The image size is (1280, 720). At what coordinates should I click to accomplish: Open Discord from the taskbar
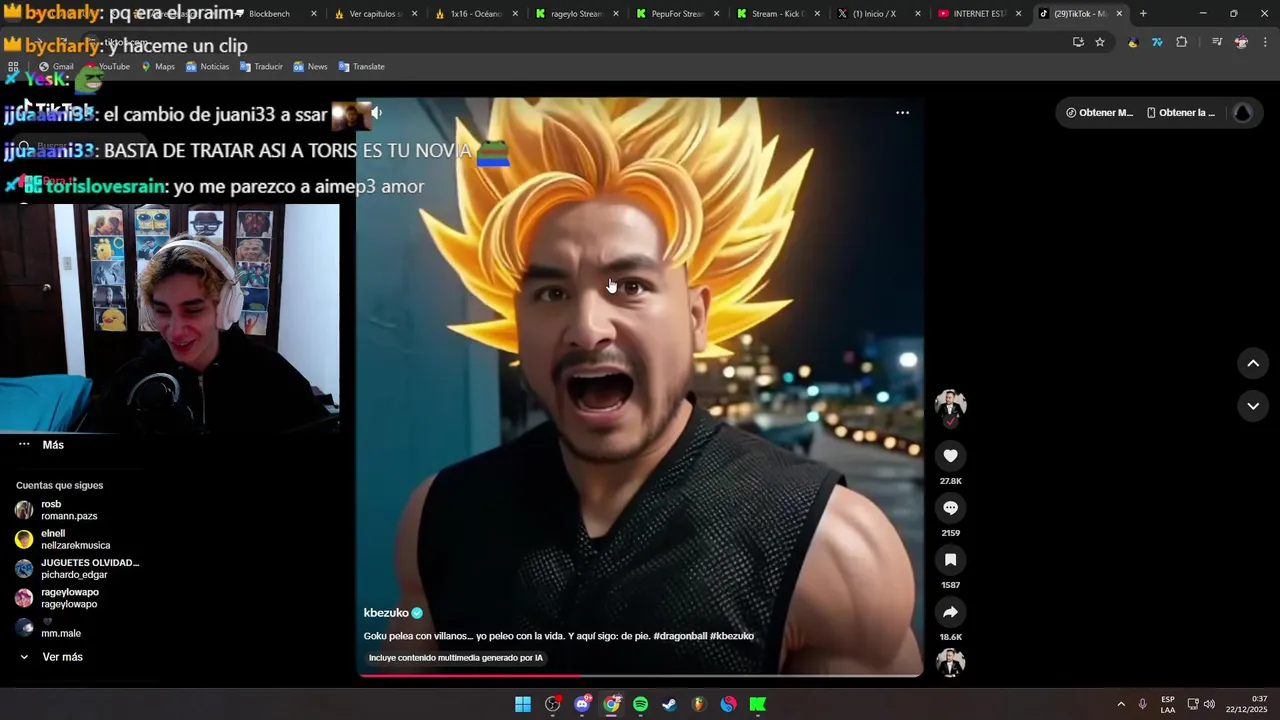[x=582, y=705]
